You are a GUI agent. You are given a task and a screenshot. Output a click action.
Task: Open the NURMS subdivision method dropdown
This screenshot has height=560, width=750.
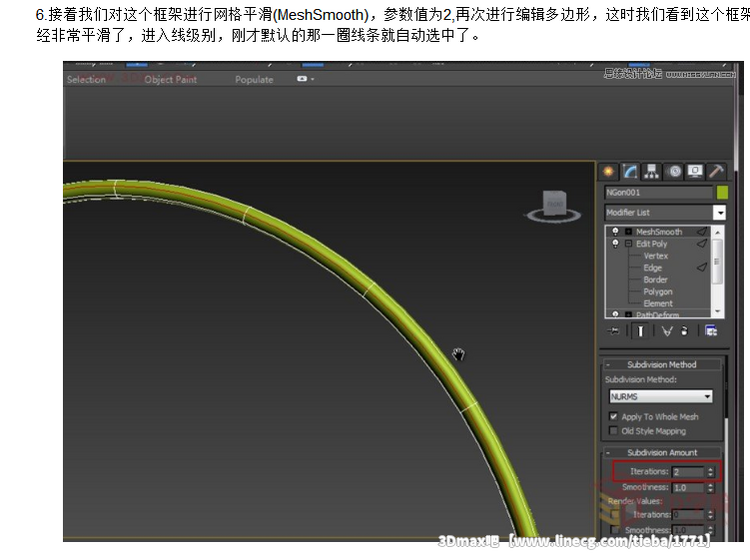click(661, 396)
